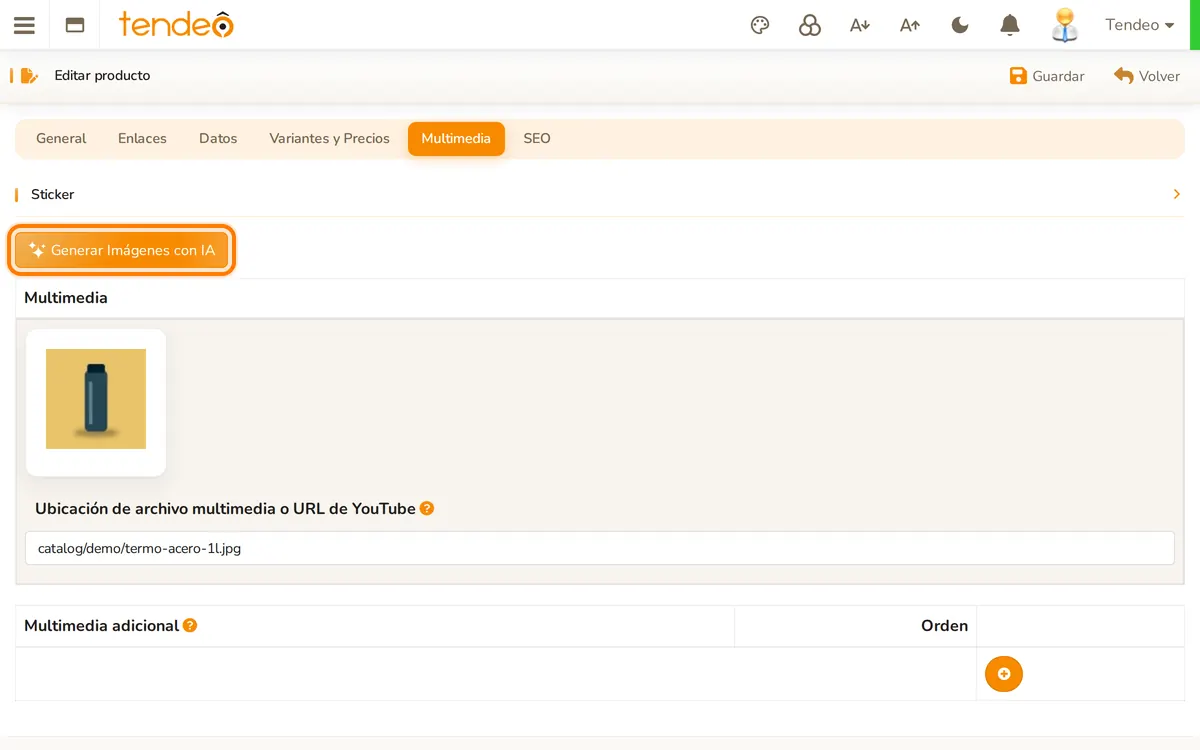1200x750 pixels.
Task: Decrease font size with A-down icon
Action: pos(860,25)
